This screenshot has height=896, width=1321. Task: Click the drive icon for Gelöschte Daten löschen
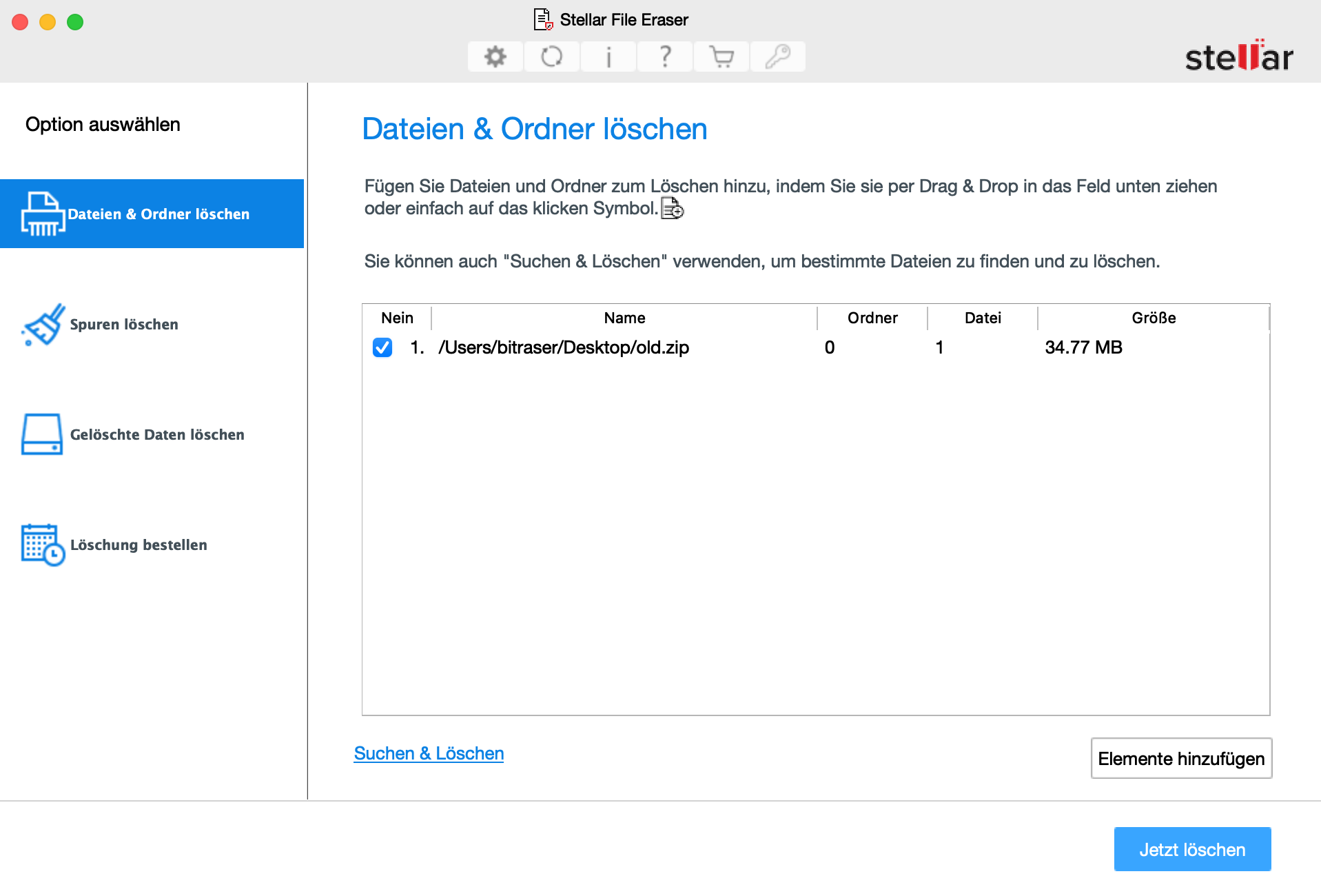[42, 434]
